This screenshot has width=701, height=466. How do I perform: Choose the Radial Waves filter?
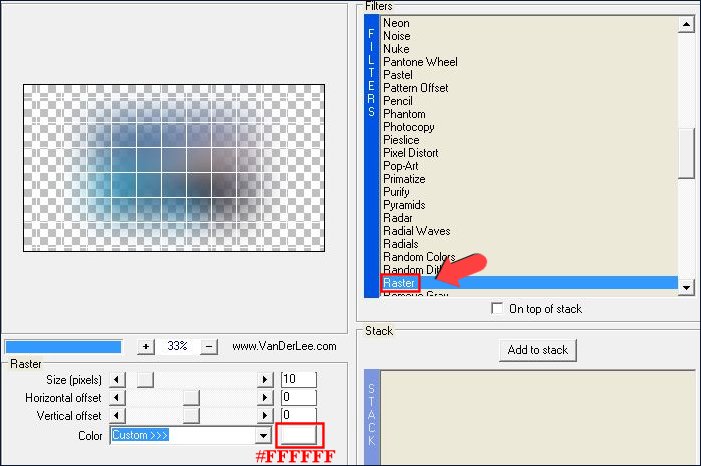(416, 231)
